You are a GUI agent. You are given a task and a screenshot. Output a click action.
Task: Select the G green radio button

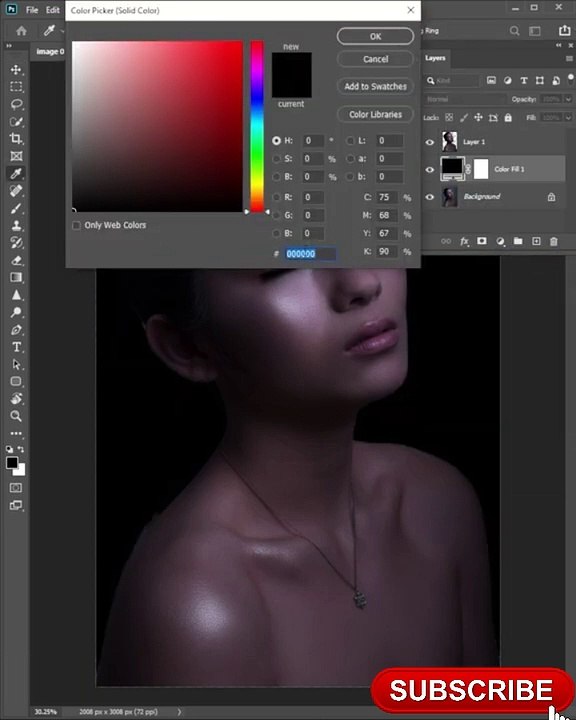[x=277, y=215]
